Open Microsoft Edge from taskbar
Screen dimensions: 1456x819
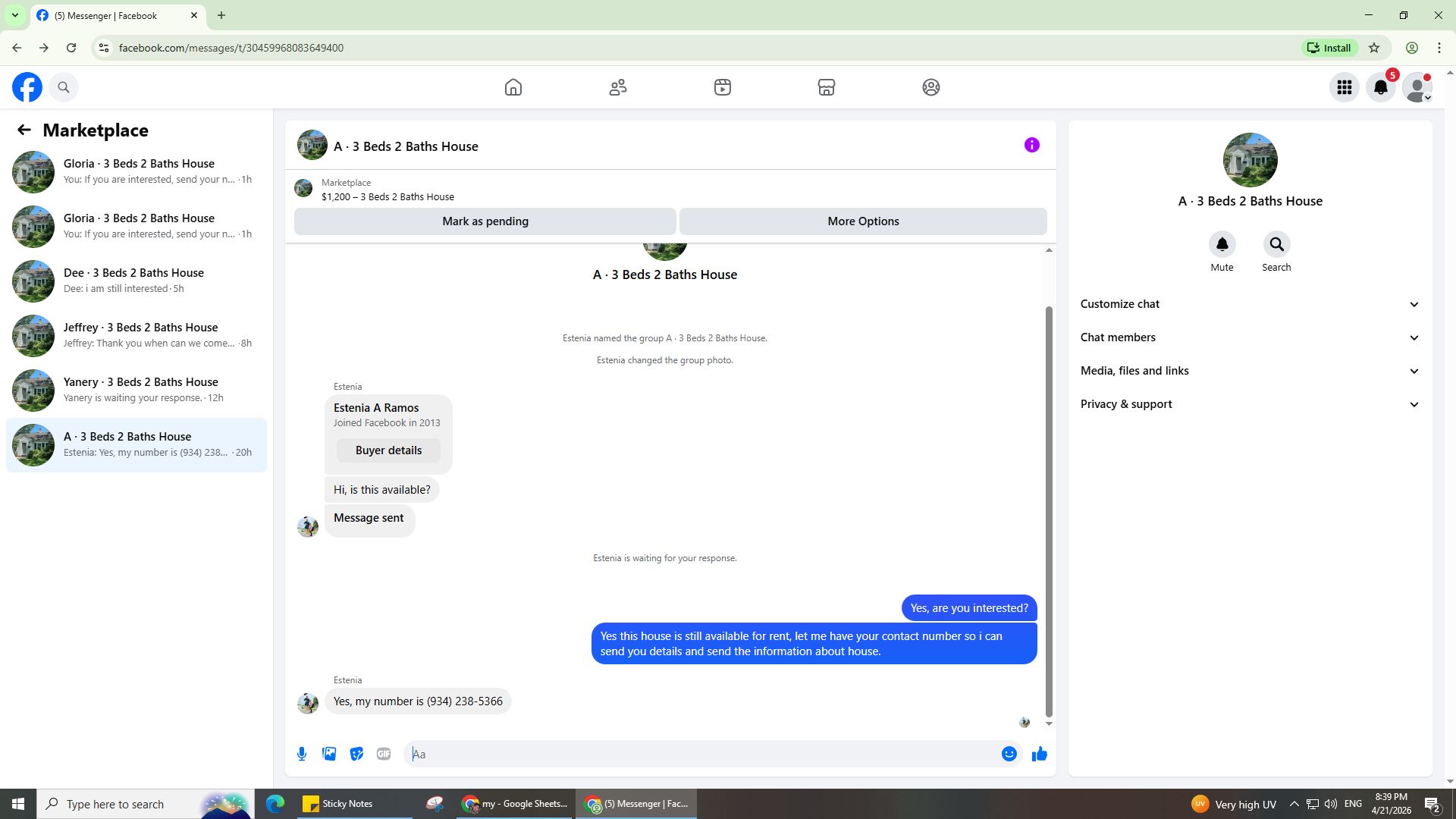[275, 804]
